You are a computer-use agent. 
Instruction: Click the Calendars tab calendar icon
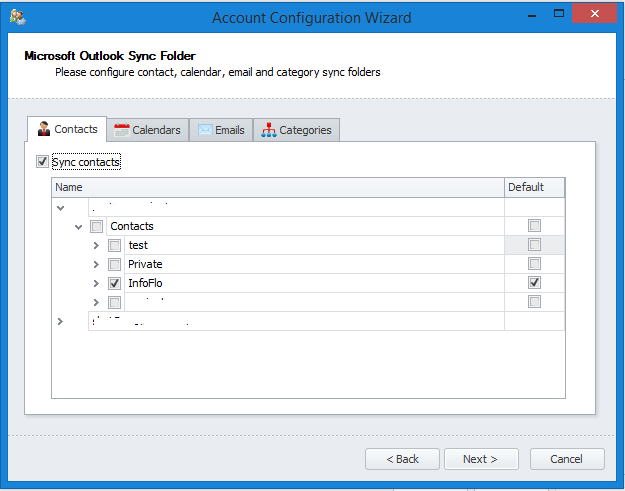click(121, 130)
